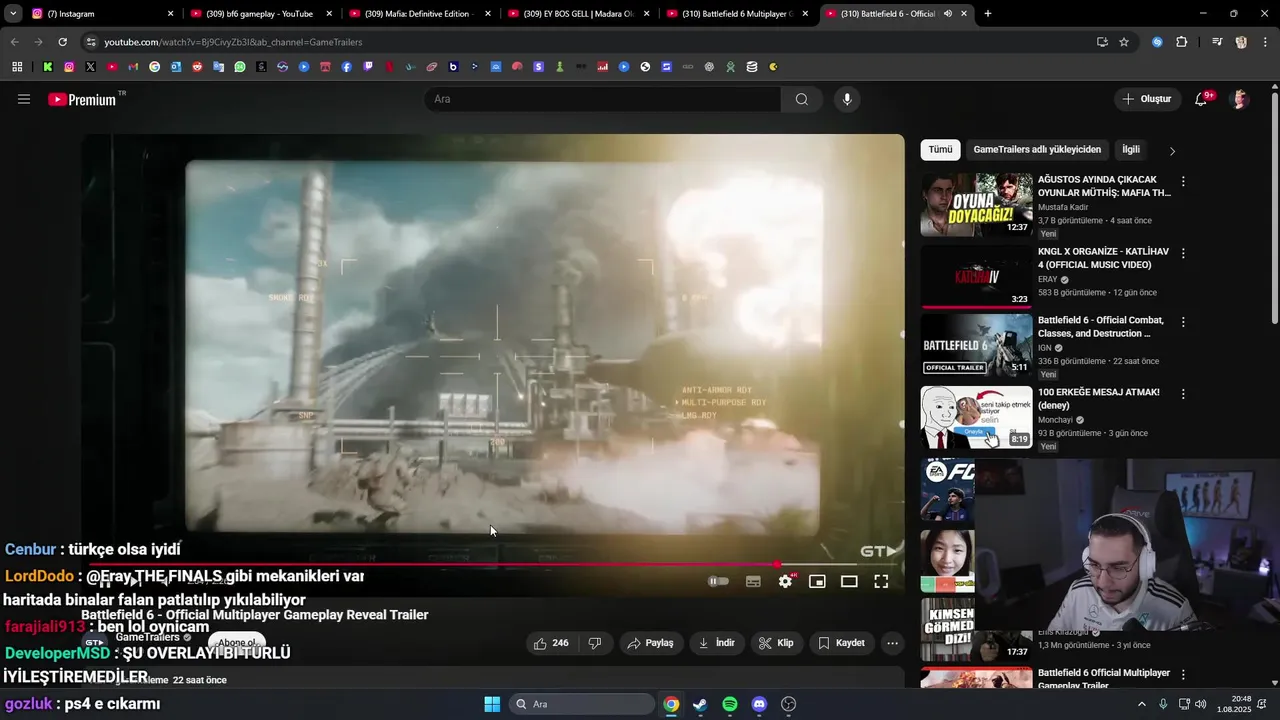Screen dimensions: 1280x720
Task: Install app icon in address bar
Action: coord(1102,42)
